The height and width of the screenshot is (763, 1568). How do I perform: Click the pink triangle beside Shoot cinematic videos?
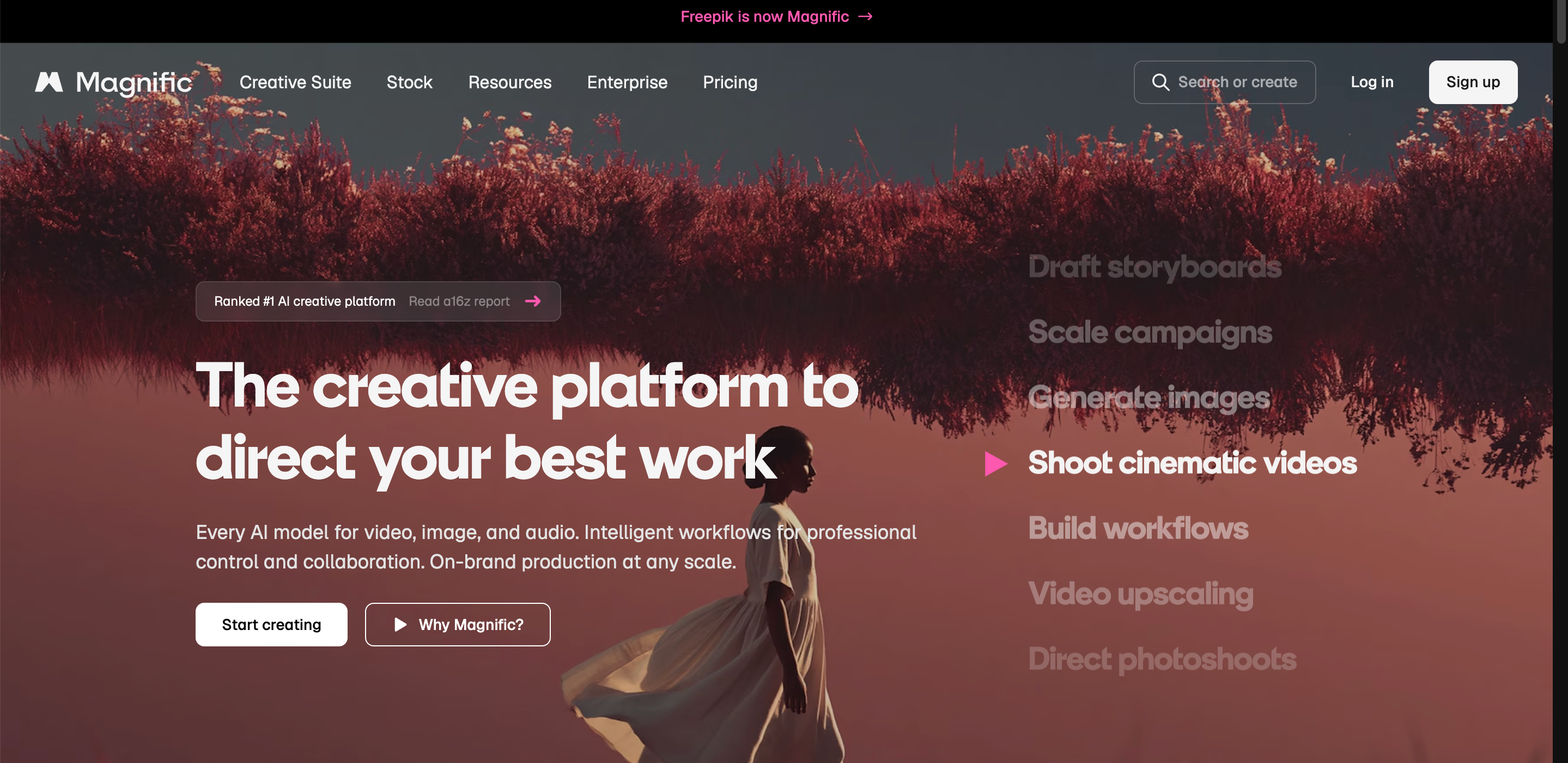pyautogui.click(x=996, y=463)
